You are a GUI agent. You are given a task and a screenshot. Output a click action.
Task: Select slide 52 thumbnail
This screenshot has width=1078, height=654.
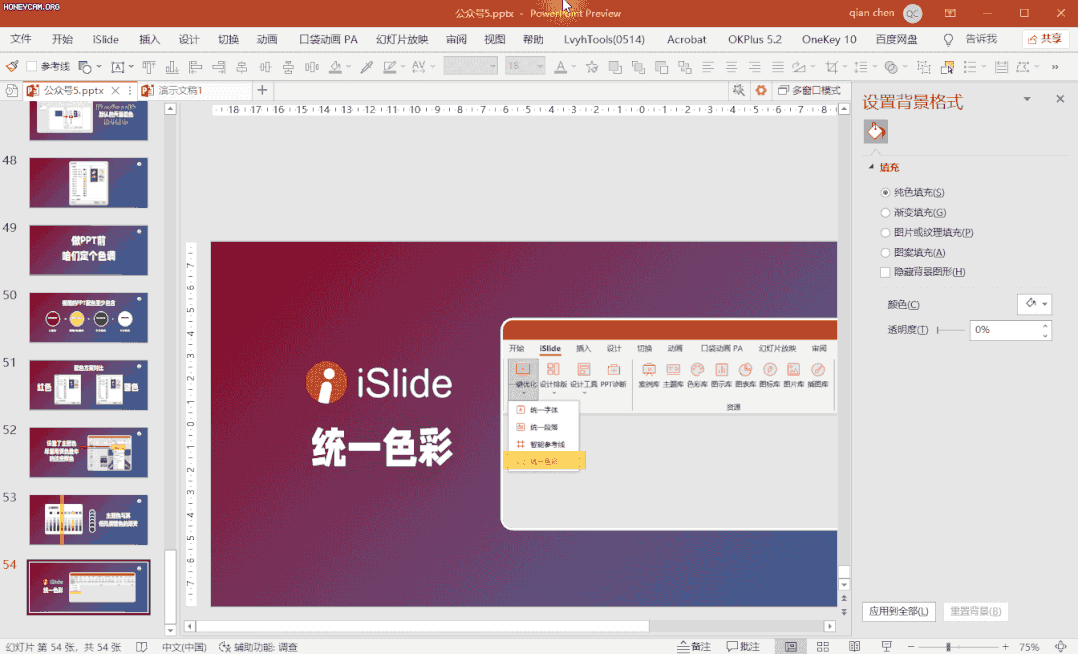89,453
